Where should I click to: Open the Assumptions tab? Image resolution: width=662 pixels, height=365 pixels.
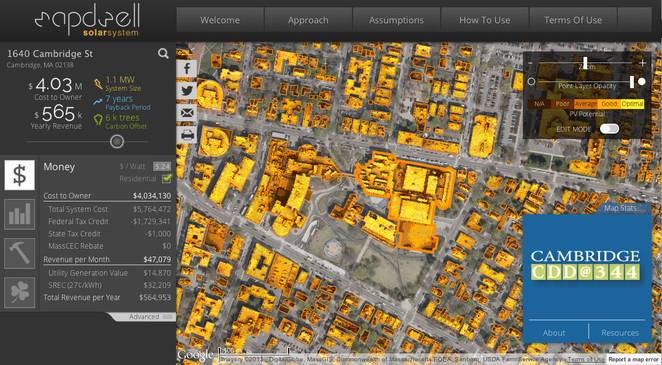point(396,20)
